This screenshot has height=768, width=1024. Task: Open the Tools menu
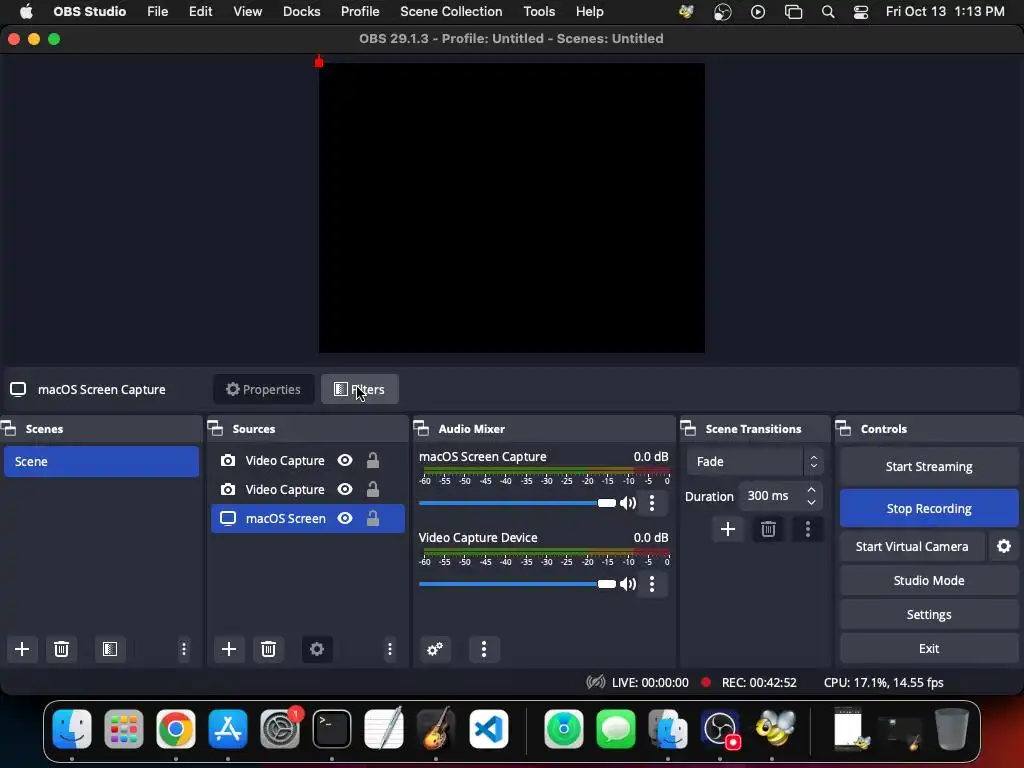pyautogui.click(x=539, y=12)
